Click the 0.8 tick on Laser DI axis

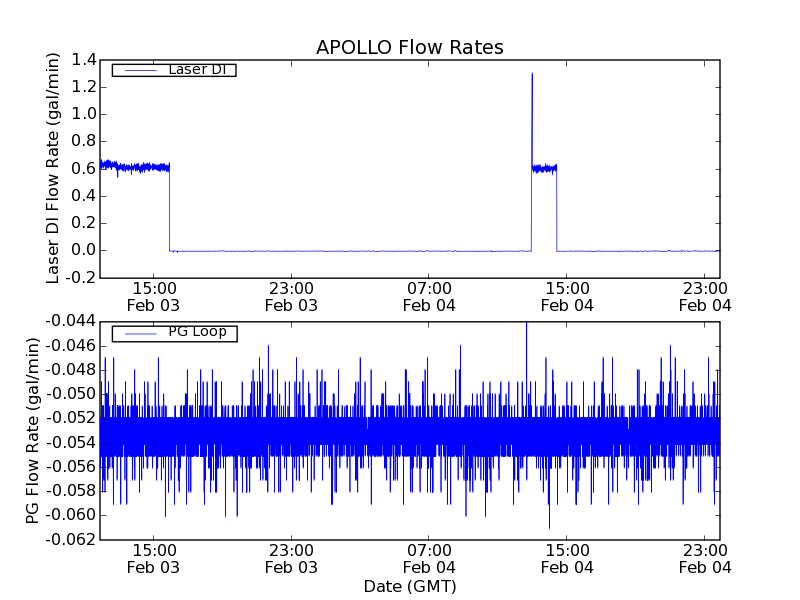coord(83,141)
